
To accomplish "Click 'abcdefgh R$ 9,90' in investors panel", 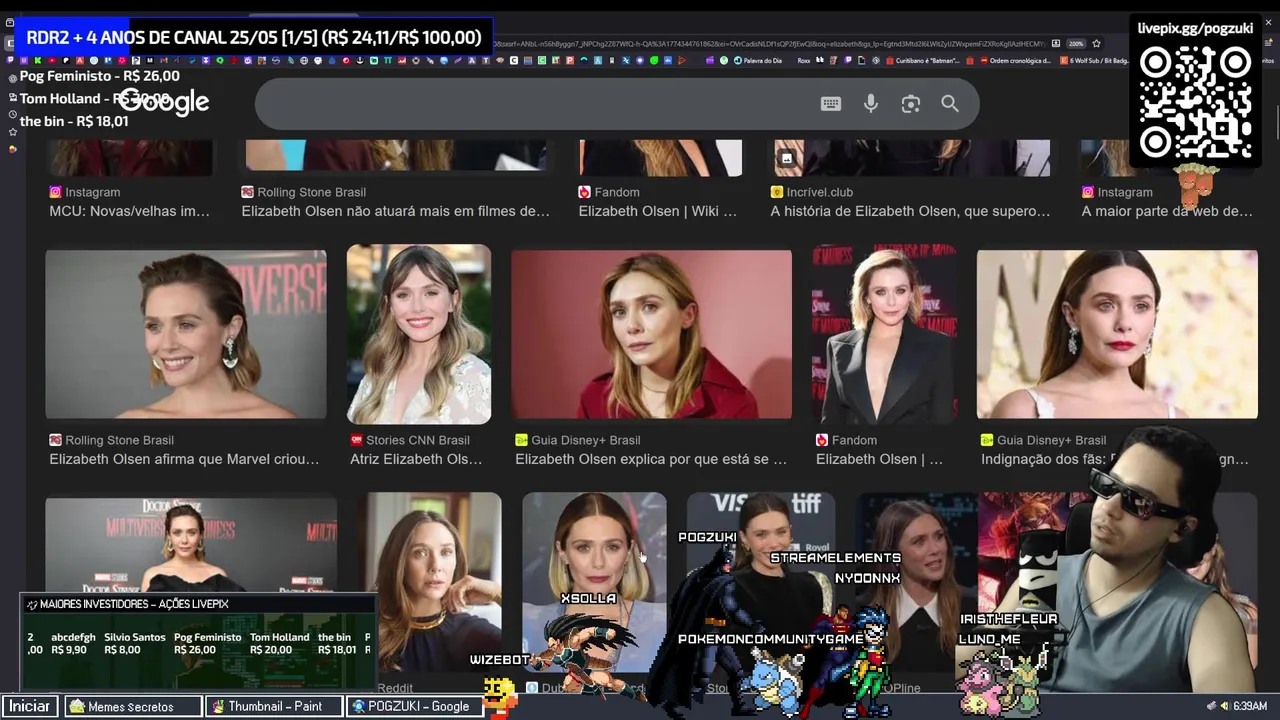I will pyautogui.click(x=73, y=643).
